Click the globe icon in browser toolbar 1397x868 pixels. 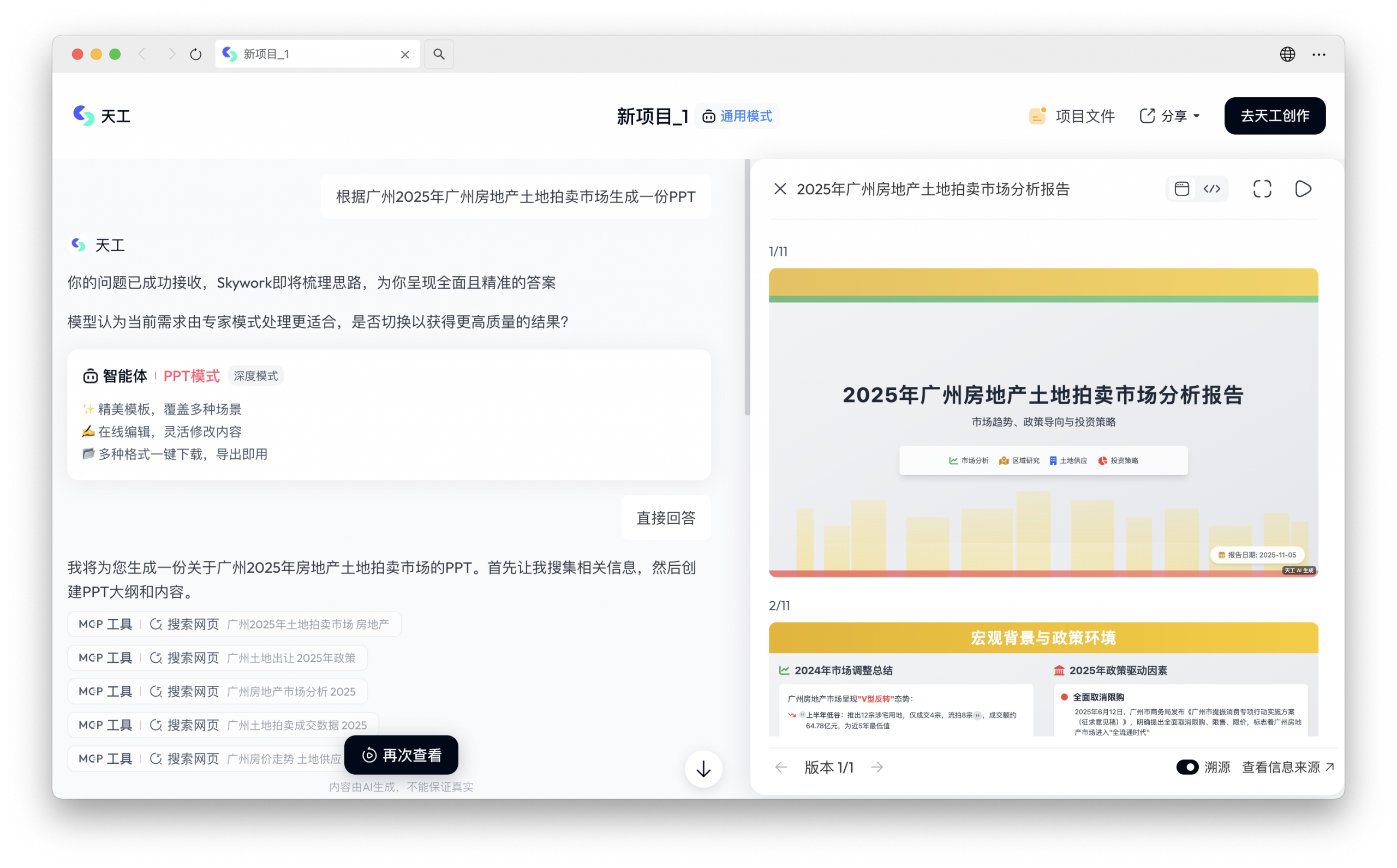coord(1288,54)
